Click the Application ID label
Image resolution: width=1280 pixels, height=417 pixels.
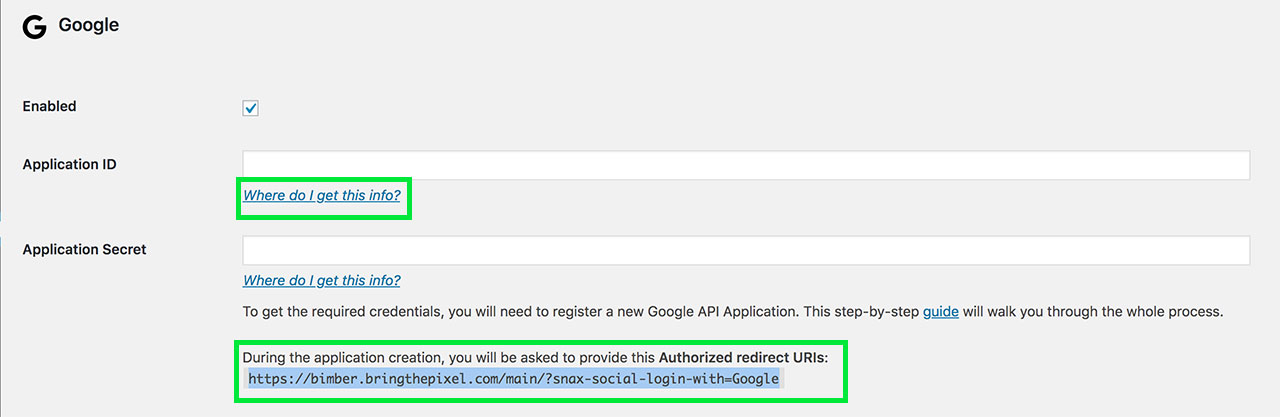click(x=70, y=164)
